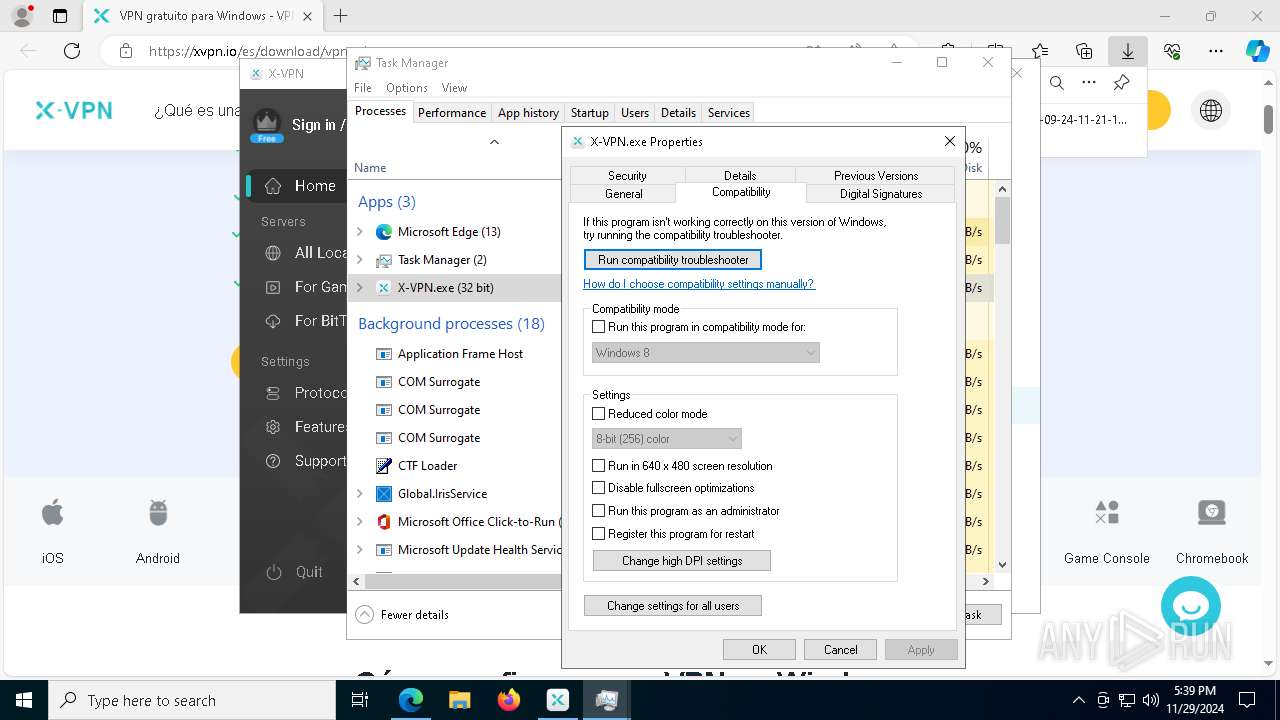This screenshot has height=720, width=1280.
Task: Expand the Global.IrisService process row
Action: (x=360, y=494)
